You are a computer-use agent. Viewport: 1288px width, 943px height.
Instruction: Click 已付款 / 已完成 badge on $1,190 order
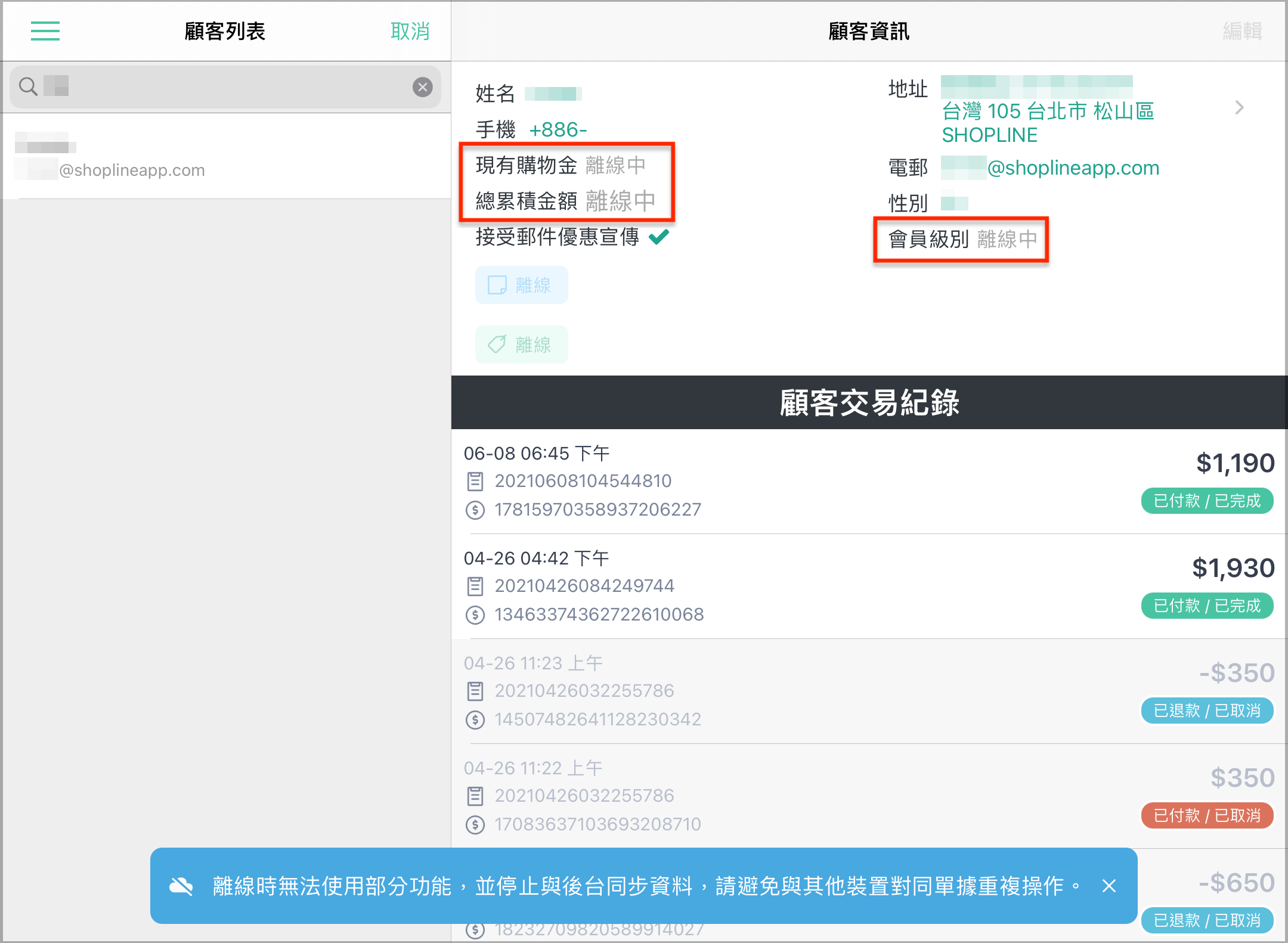[x=1207, y=501]
